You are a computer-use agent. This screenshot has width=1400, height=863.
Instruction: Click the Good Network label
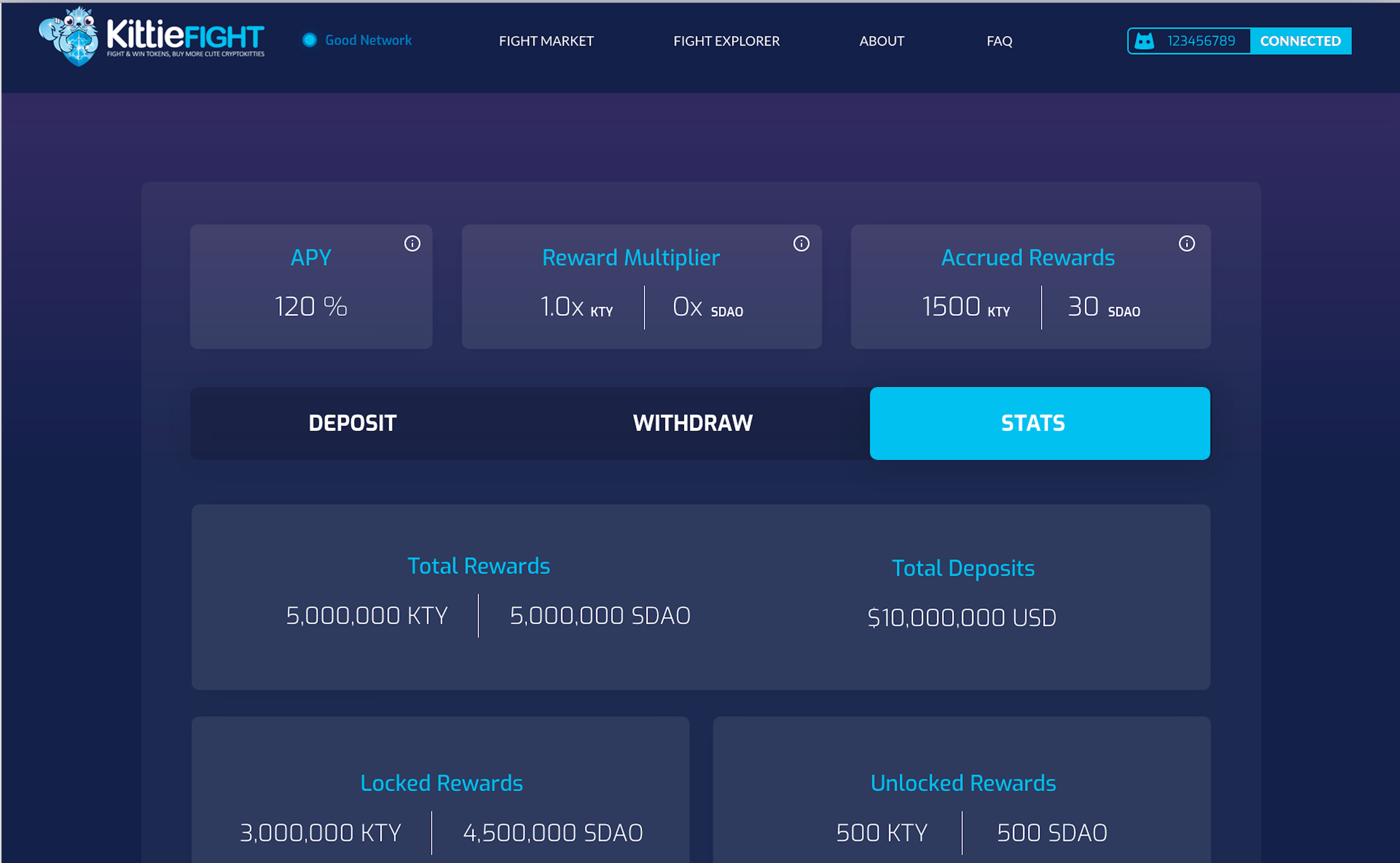(x=368, y=40)
